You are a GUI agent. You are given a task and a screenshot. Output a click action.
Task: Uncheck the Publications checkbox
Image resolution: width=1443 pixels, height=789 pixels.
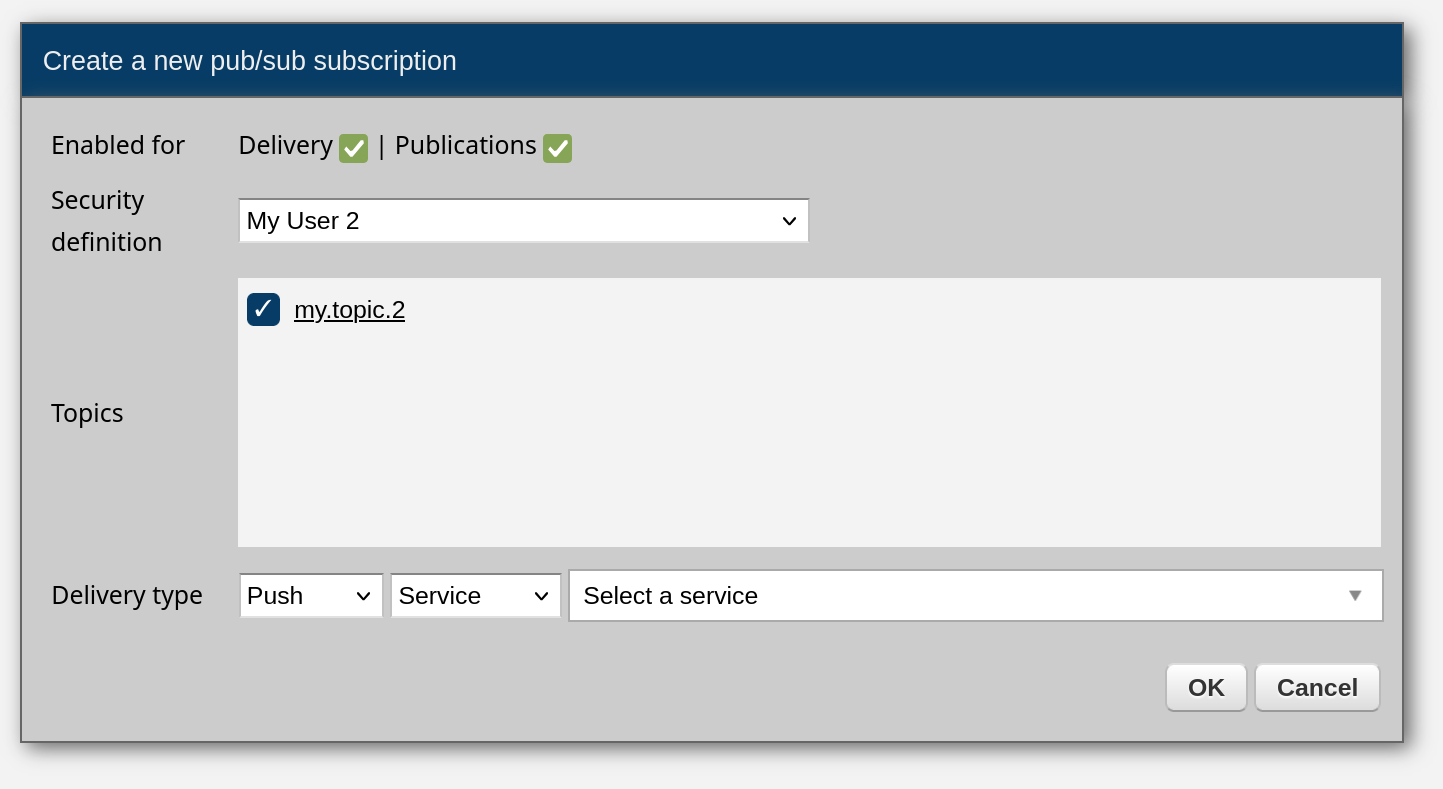(557, 148)
